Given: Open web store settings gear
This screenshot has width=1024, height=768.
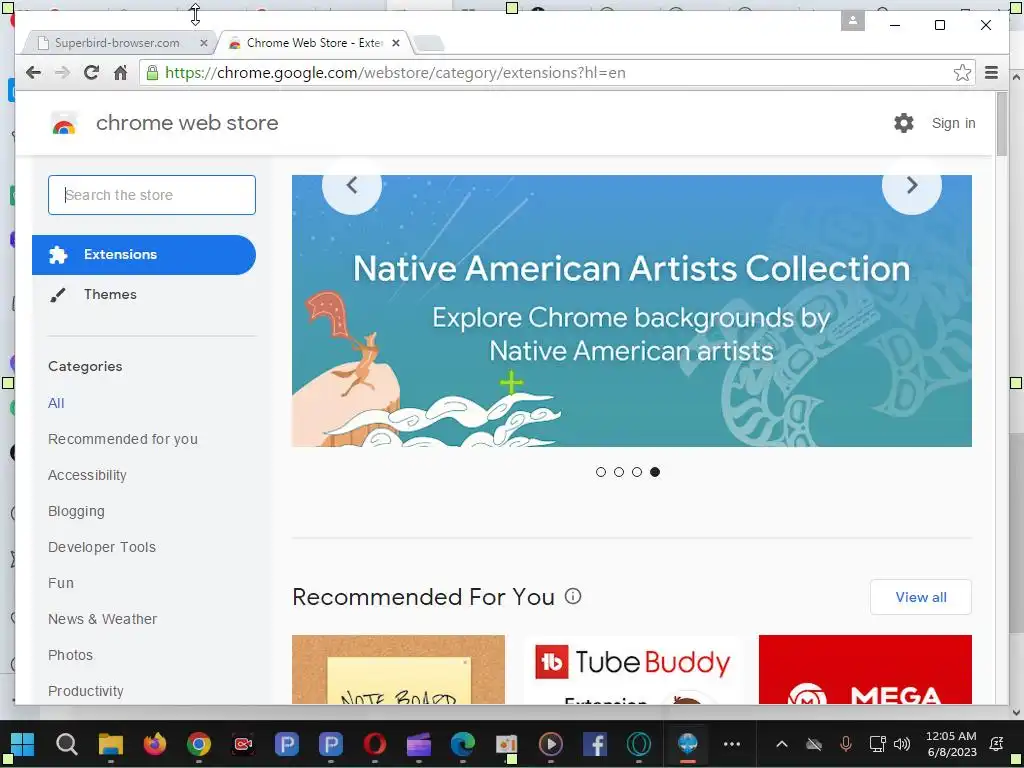Looking at the screenshot, I should (904, 123).
